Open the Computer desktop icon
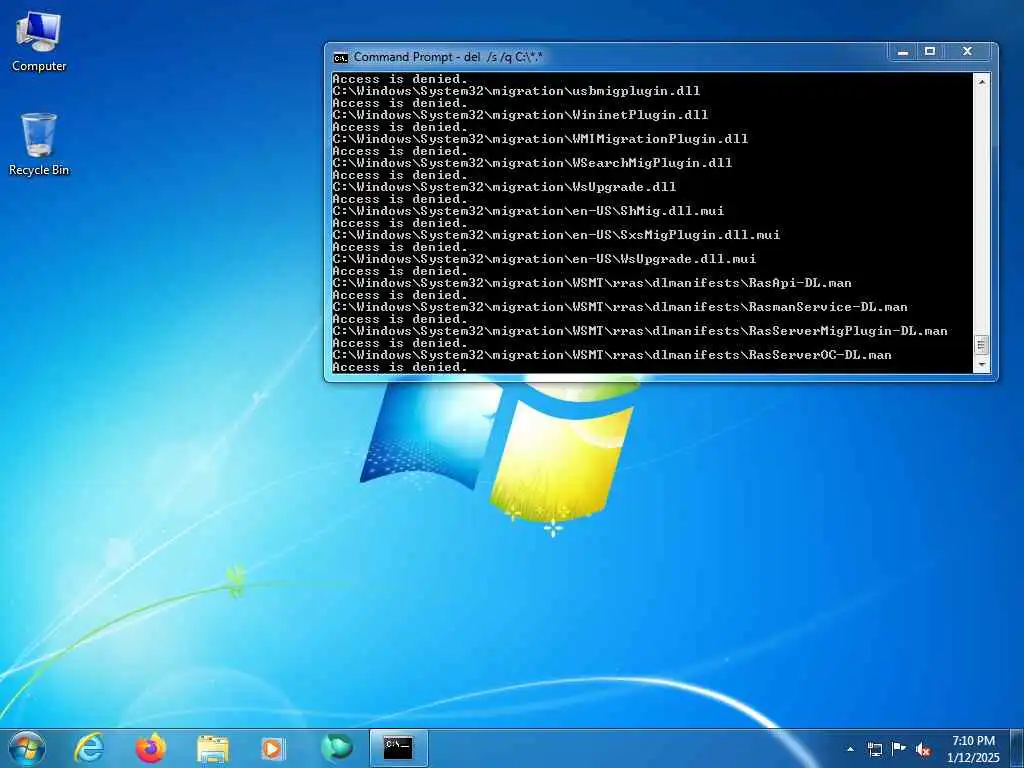 [39, 42]
